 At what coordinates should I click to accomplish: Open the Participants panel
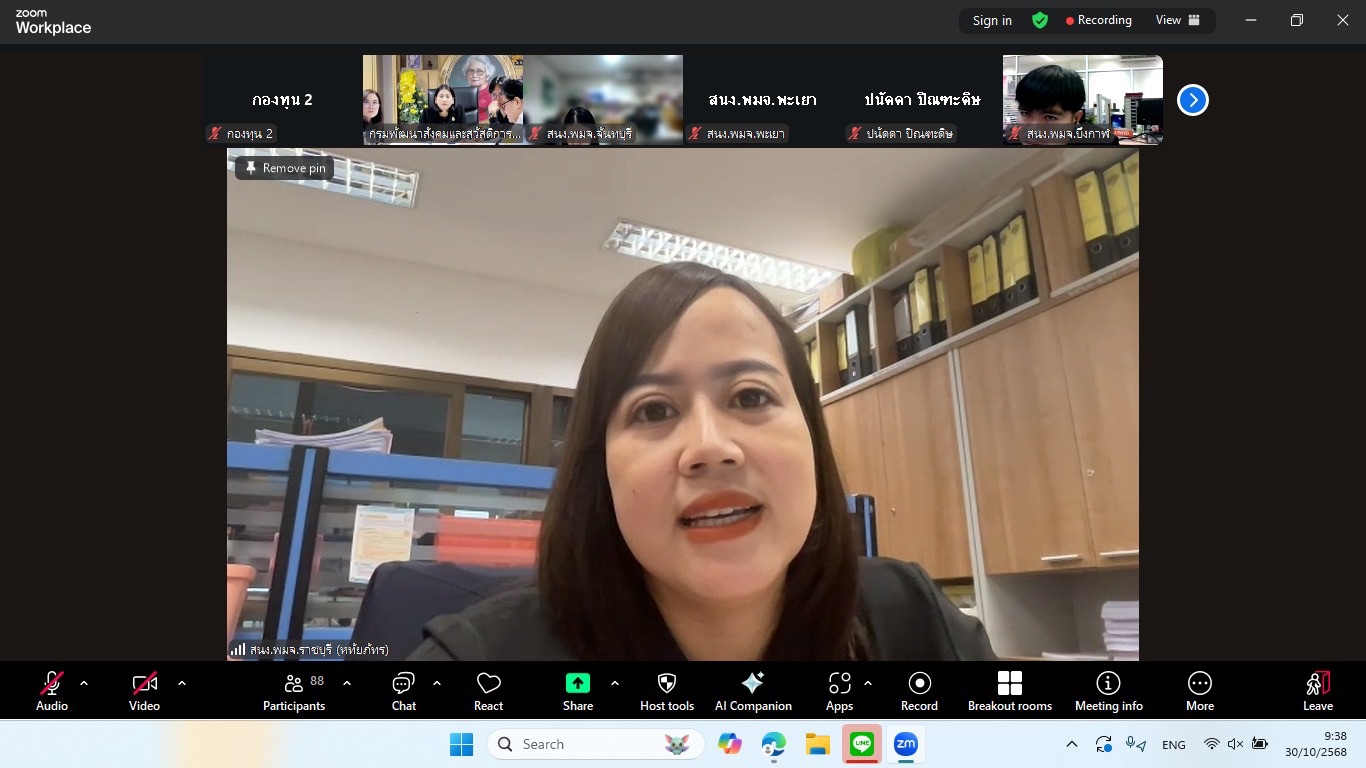tap(294, 690)
